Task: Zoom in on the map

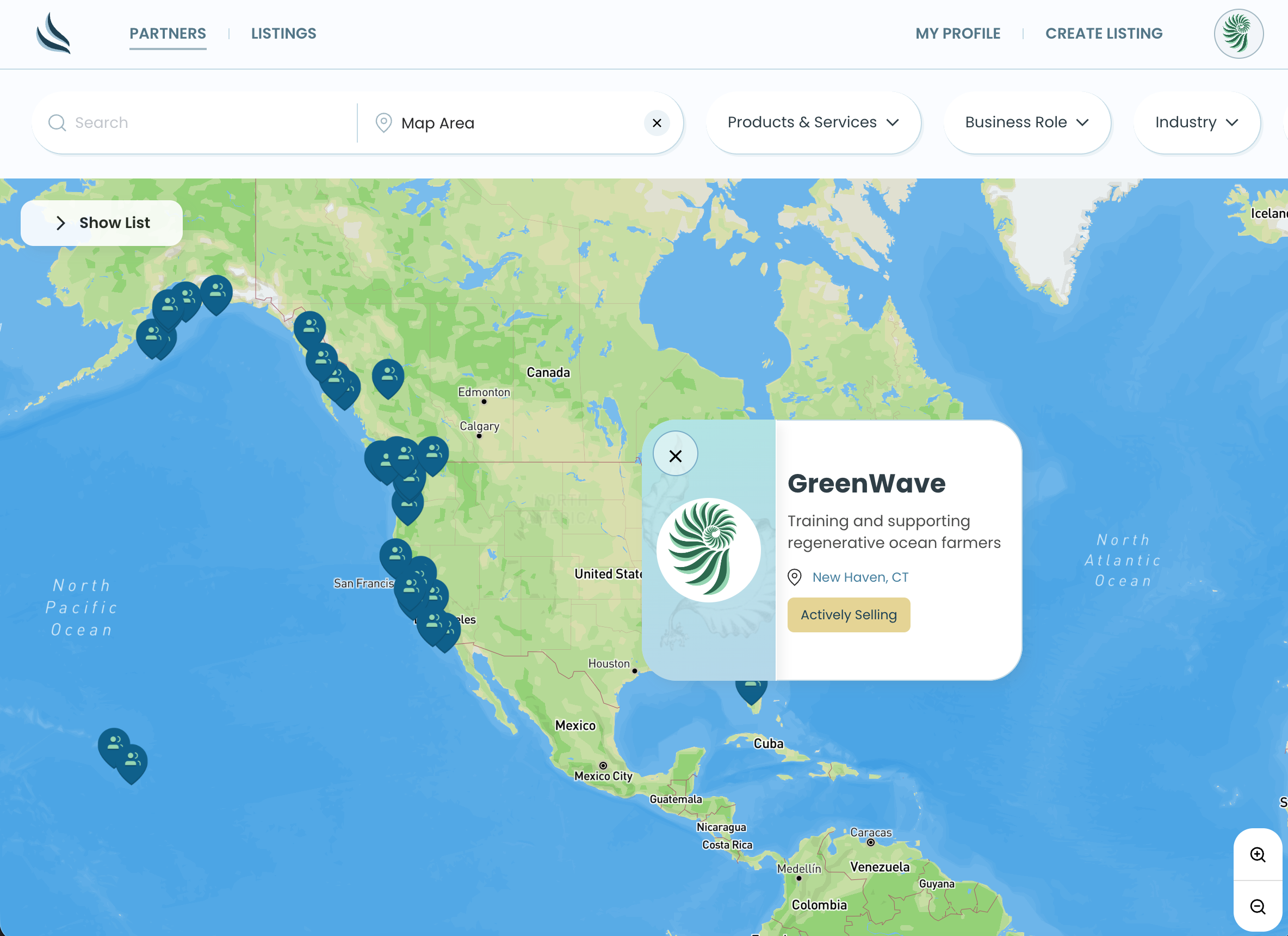Action: 1258,854
